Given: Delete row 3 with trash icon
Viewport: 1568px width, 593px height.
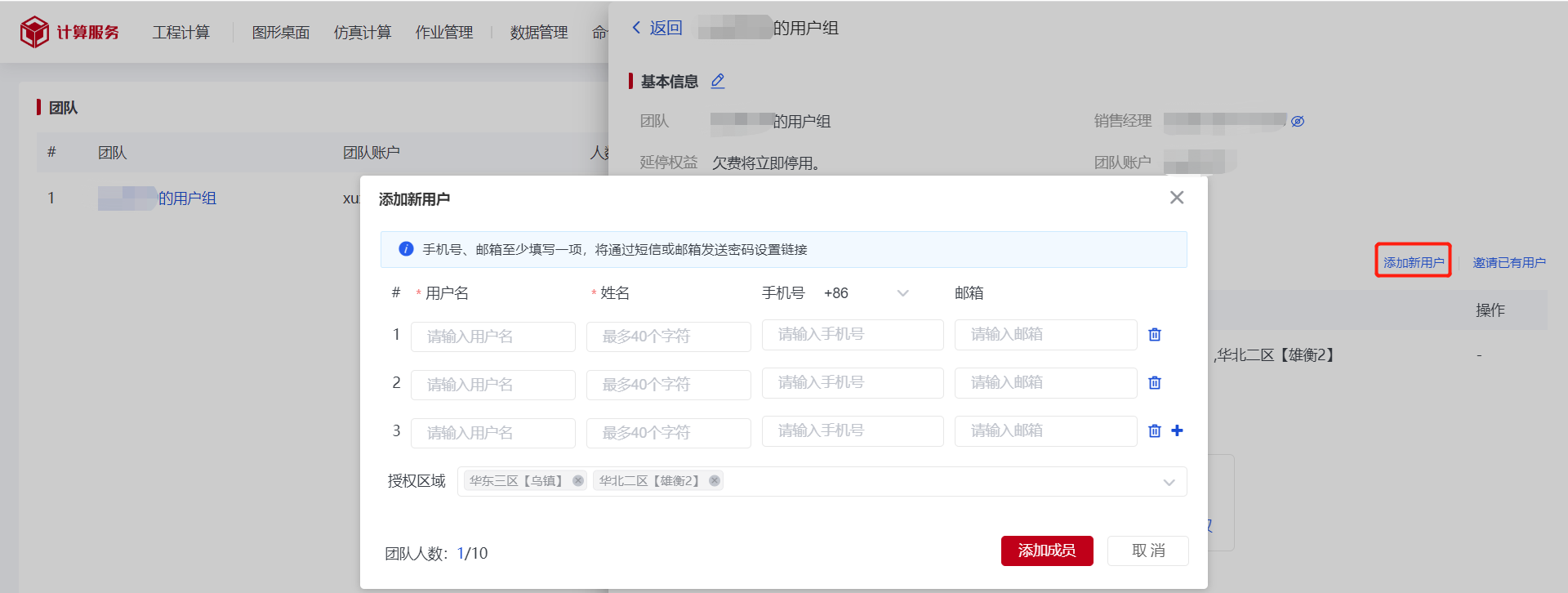Looking at the screenshot, I should click(1155, 430).
